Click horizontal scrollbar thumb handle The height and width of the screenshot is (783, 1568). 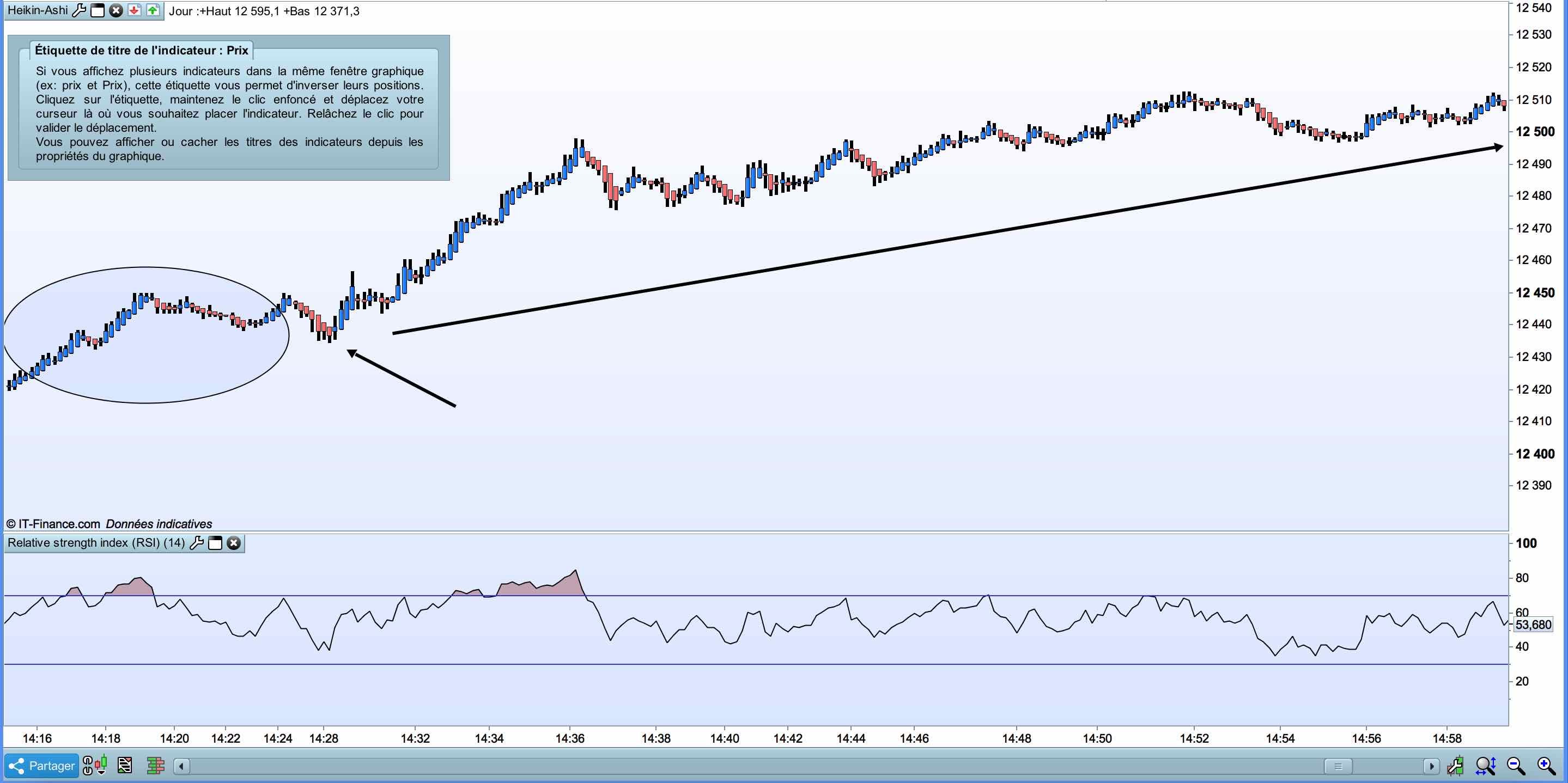click(x=1338, y=766)
